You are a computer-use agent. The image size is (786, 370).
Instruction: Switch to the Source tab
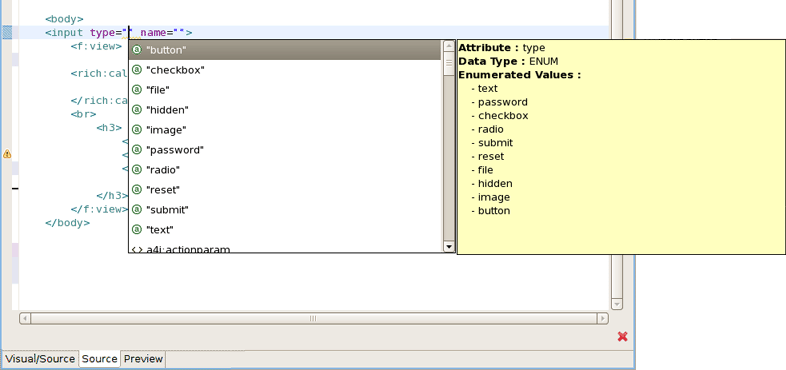tap(100, 359)
